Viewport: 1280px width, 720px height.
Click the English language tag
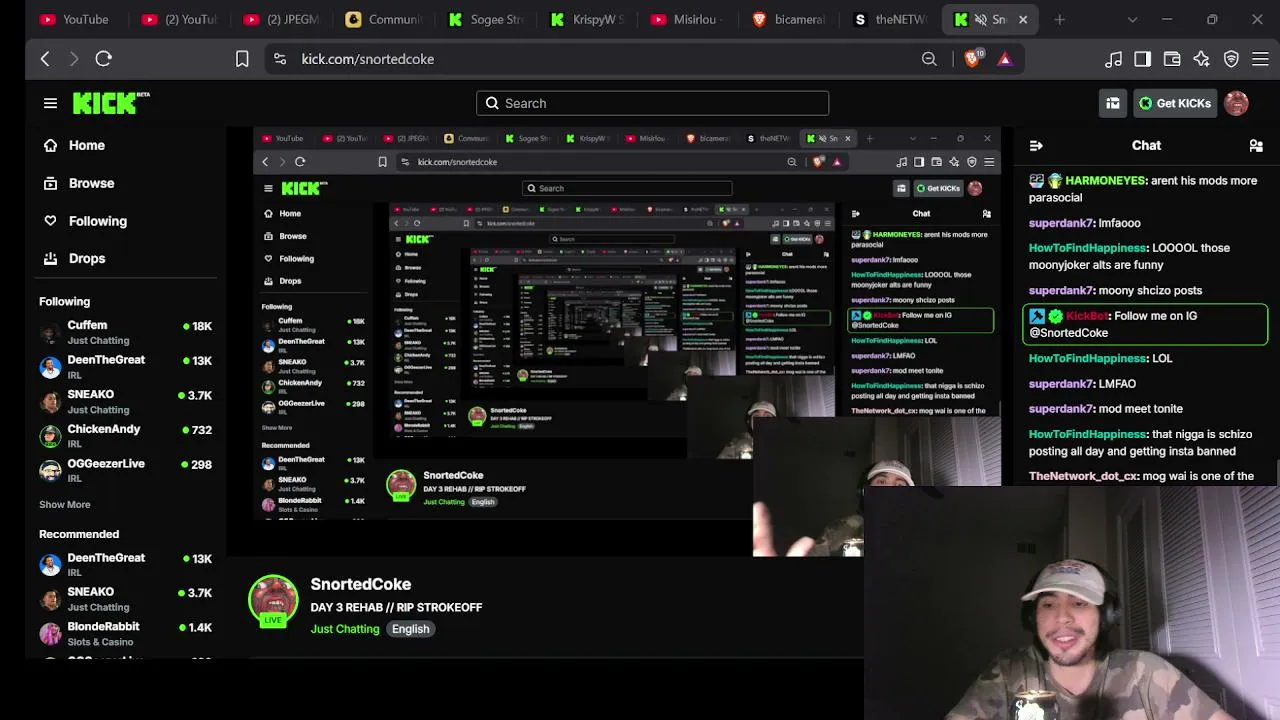tap(411, 629)
